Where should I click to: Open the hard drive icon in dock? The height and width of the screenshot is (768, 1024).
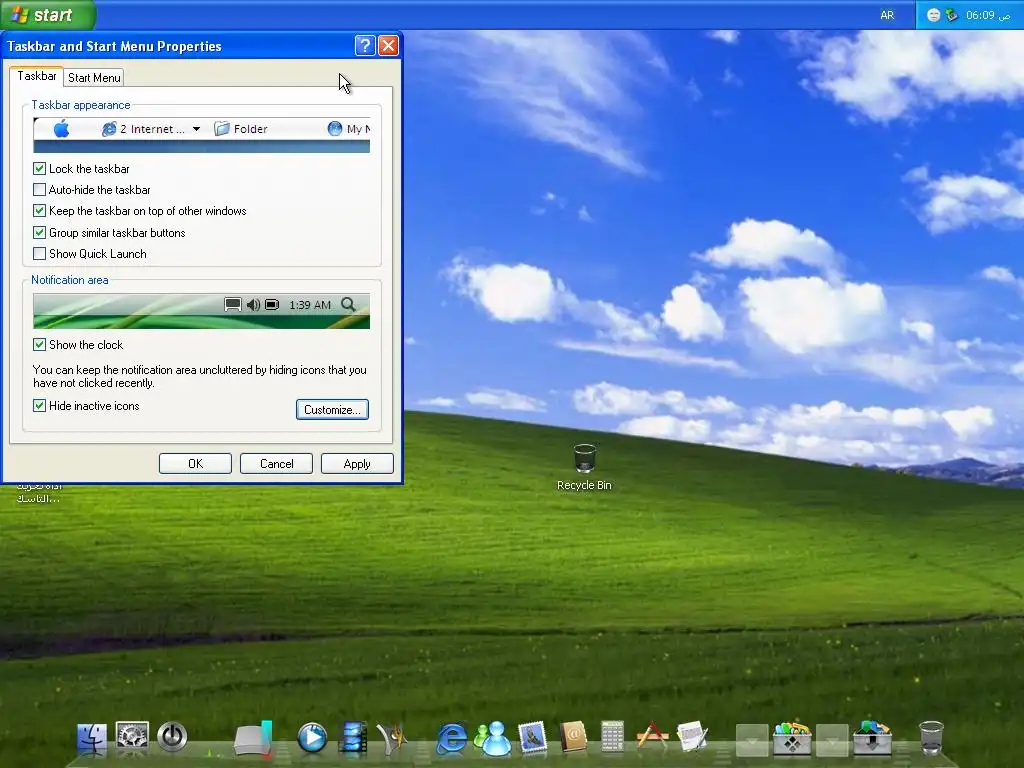(x=253, y=739)
